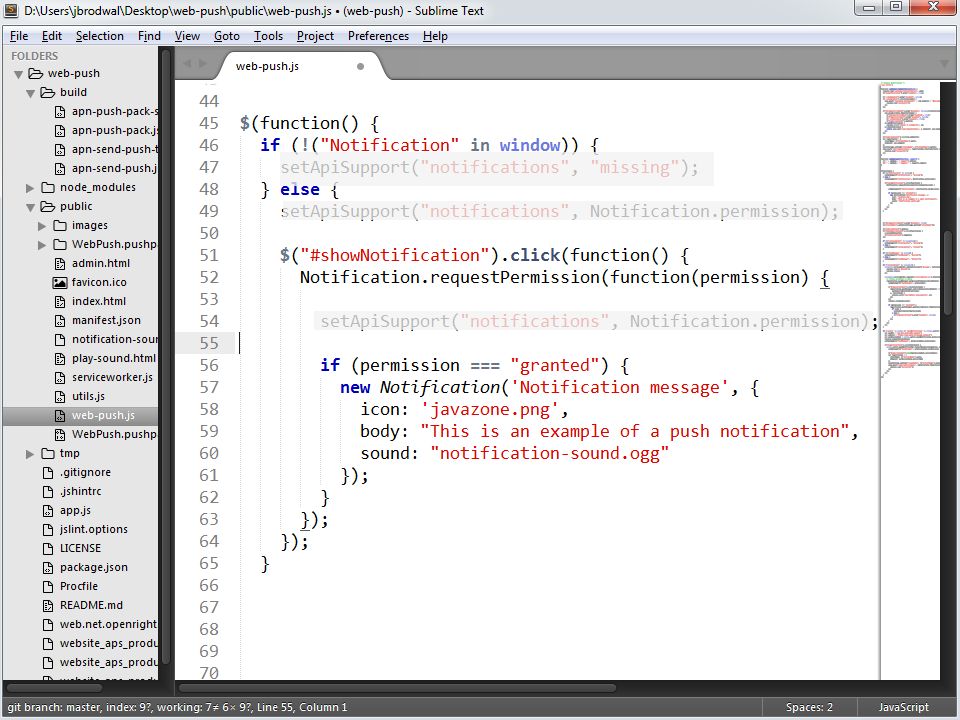The image size is (960, 720).
Task: Expand the tmp folder
Action: click(x=30, y=454)
